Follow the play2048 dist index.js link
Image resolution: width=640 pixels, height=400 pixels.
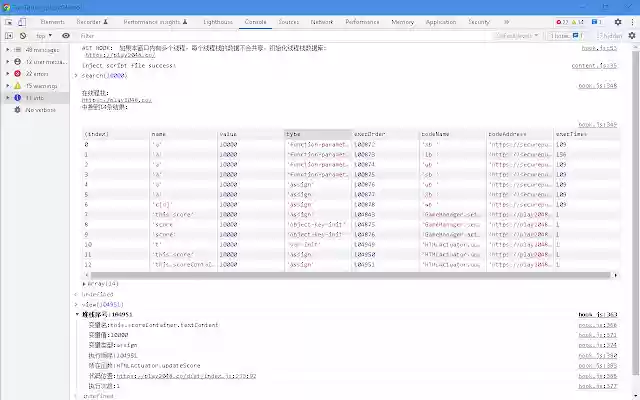(186, 376)
